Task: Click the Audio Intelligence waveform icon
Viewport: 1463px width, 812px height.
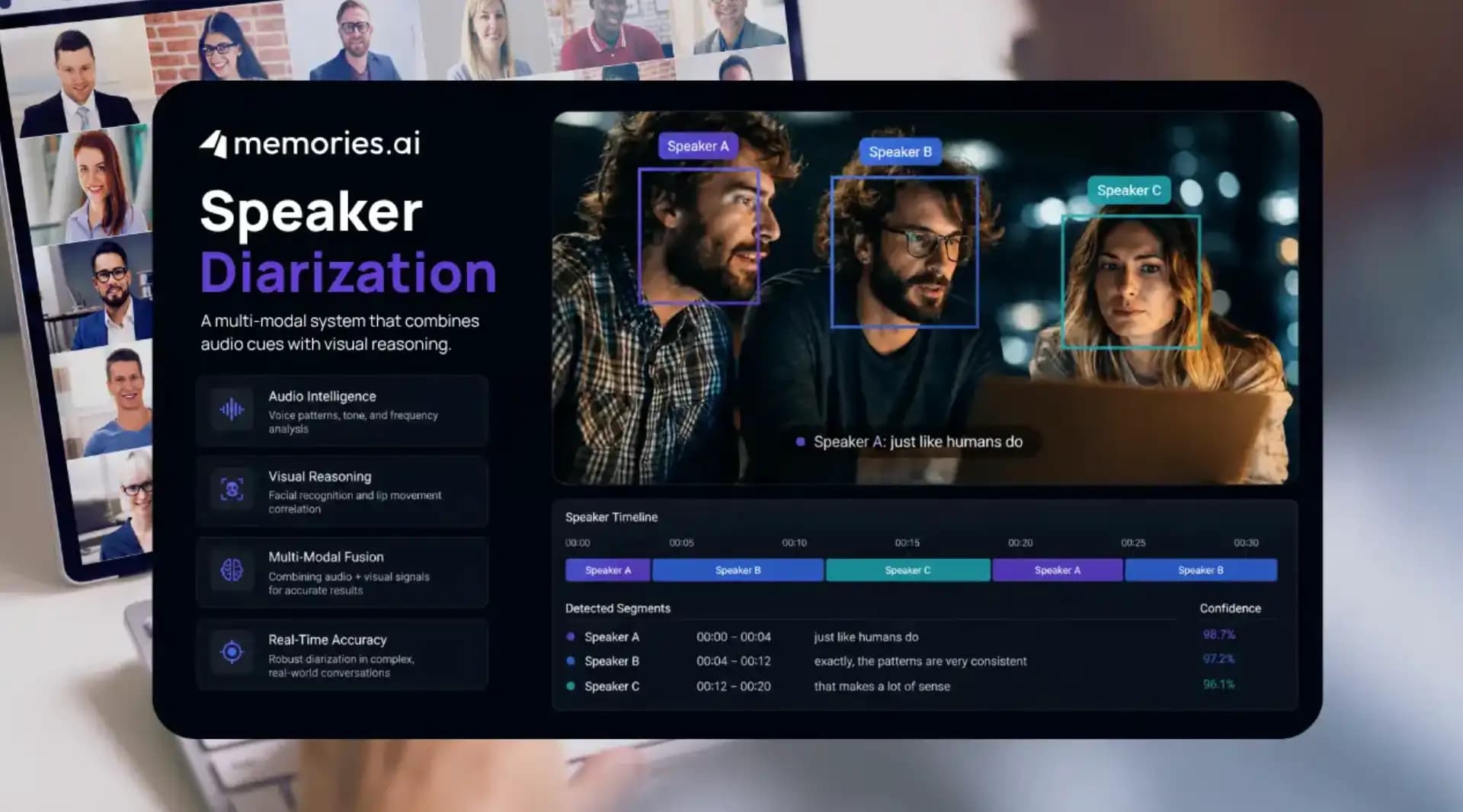Action: (232, 411)
